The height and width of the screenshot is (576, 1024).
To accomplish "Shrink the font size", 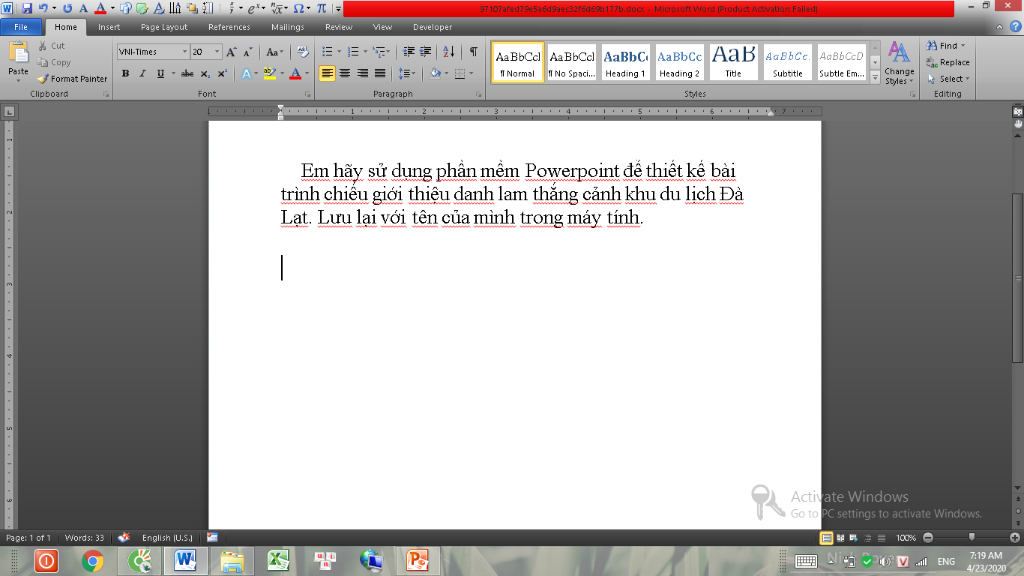I will tap(248, 52).
